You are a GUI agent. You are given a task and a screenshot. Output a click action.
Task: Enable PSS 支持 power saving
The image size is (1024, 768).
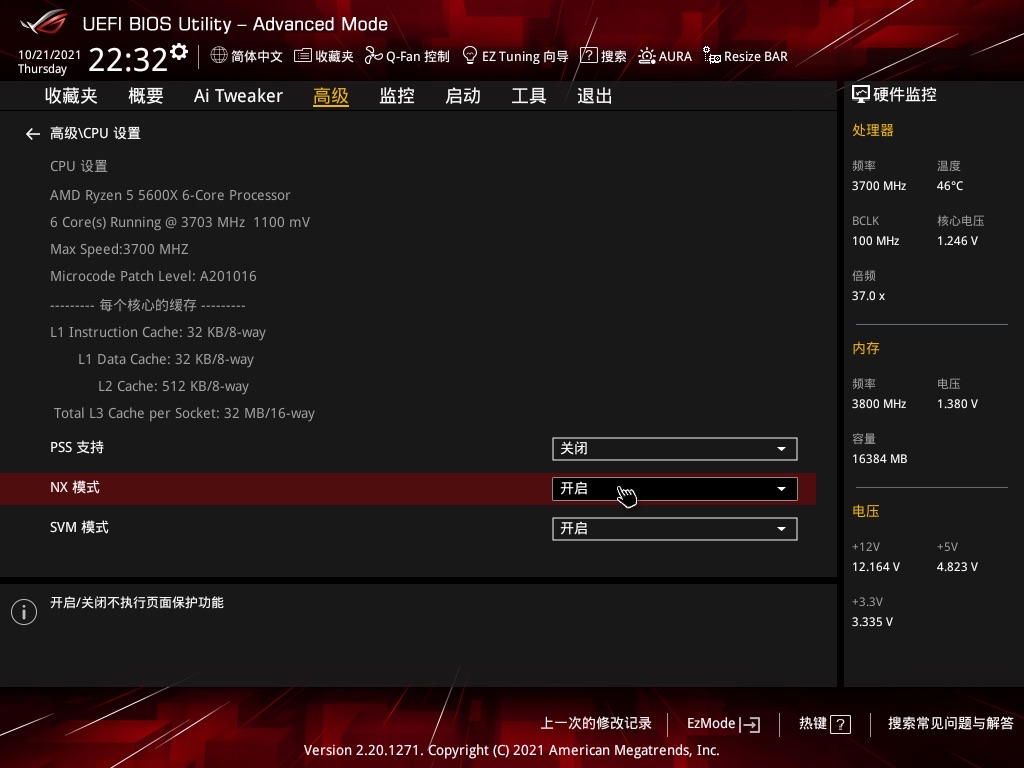674,448
